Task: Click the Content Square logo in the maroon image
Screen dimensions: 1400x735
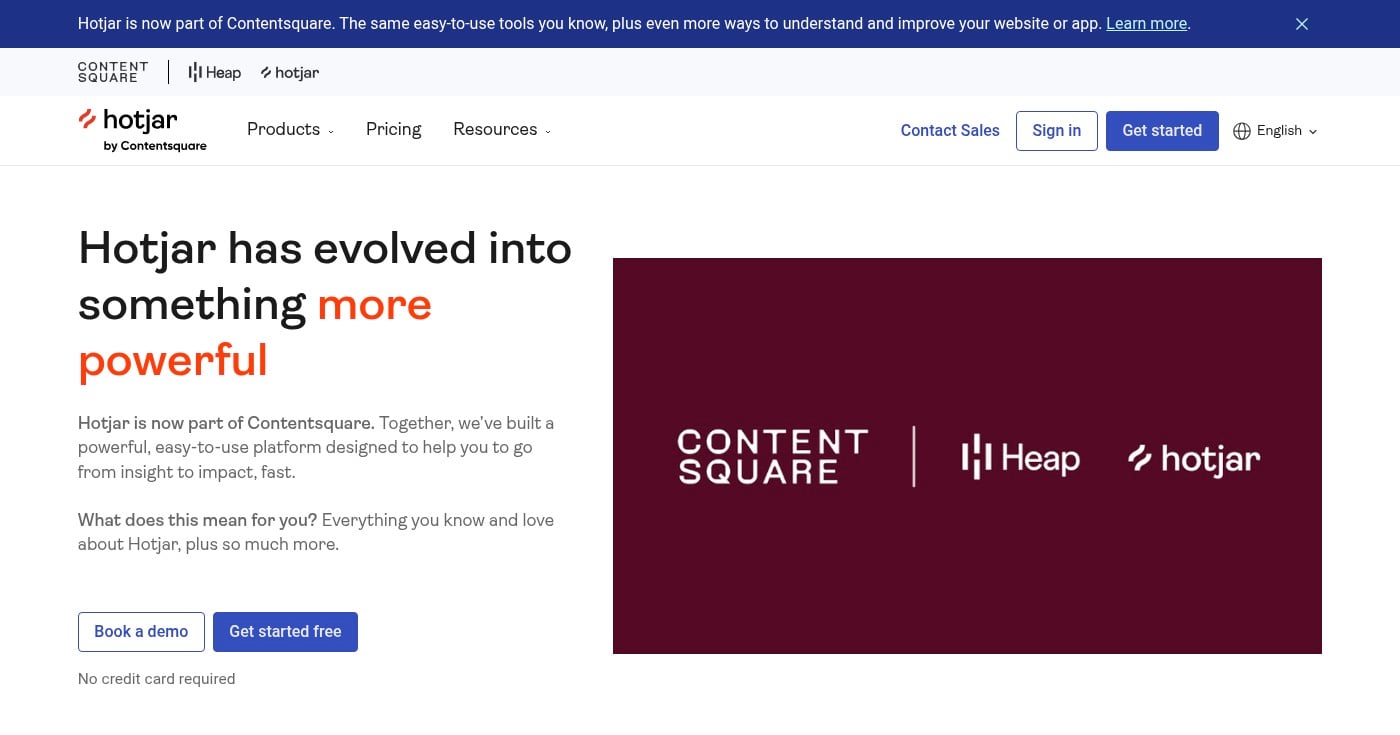Action: click(x=772, y=455)
